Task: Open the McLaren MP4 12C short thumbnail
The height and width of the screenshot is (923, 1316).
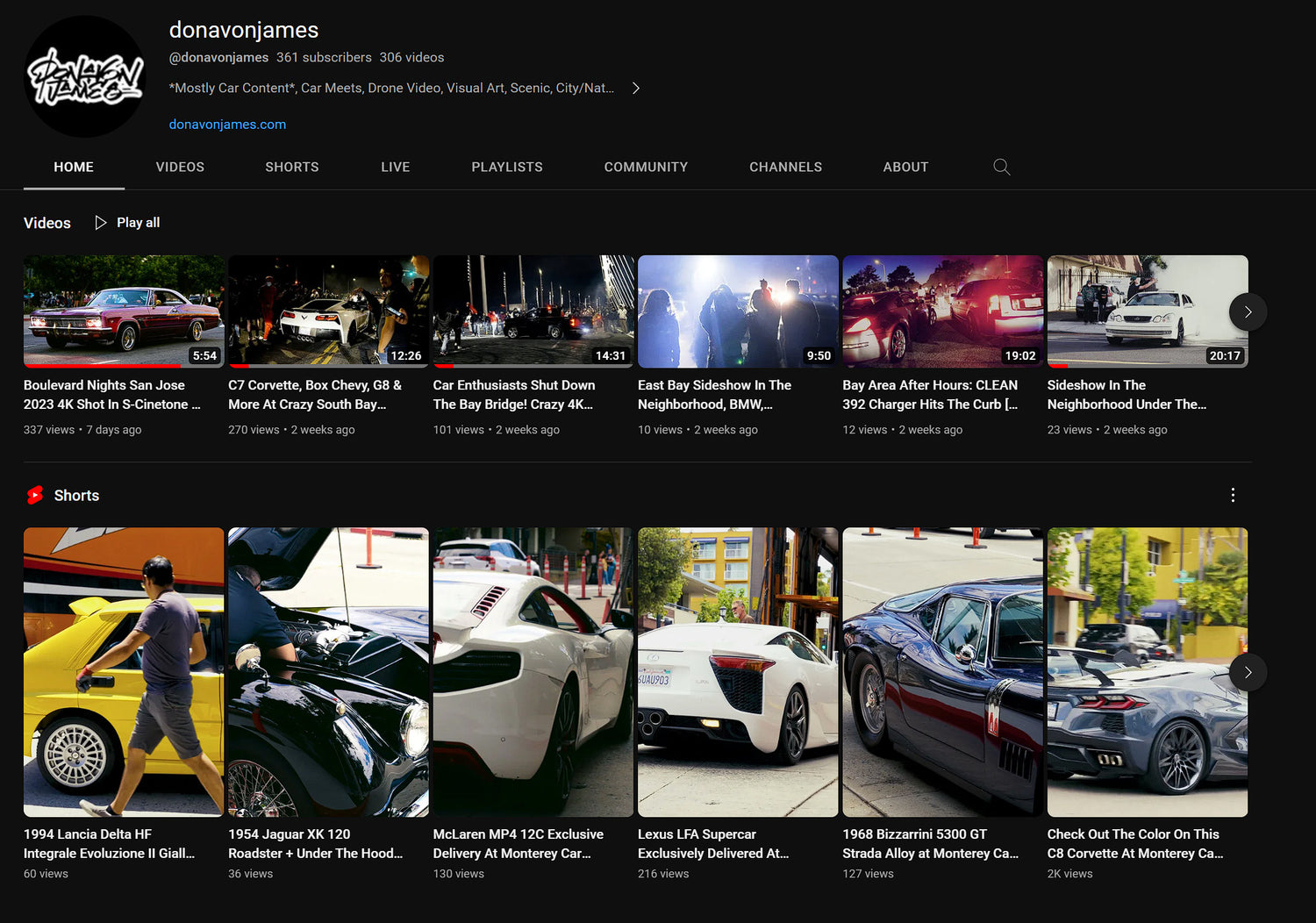Action: click(533, 672)
